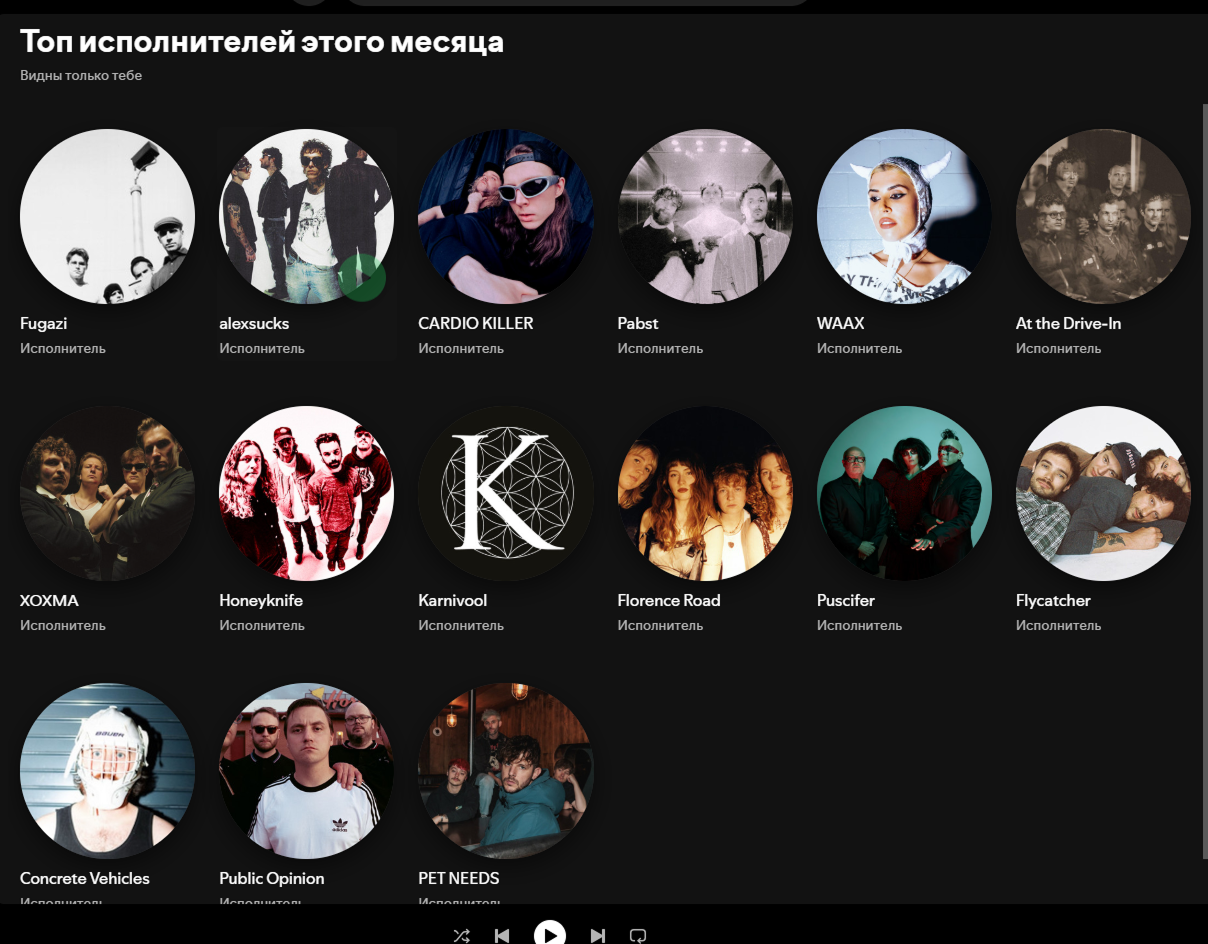Click 'Исполнитель' label under Pabst
Viewport: 1208px width, 944px height.
(x=661, y=348)
